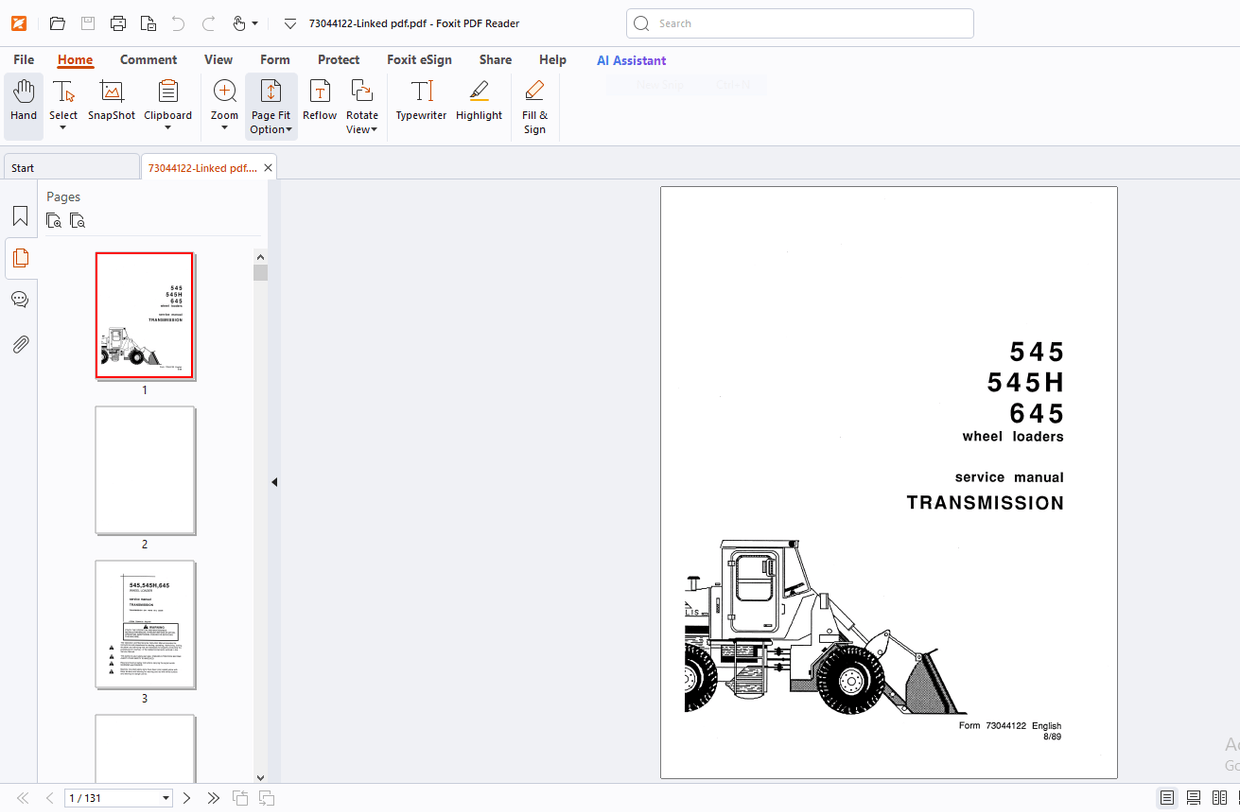Open the Clipboard tool
Image resolution: width=1240 pixels, height=812 pixels.
point(167,100)
